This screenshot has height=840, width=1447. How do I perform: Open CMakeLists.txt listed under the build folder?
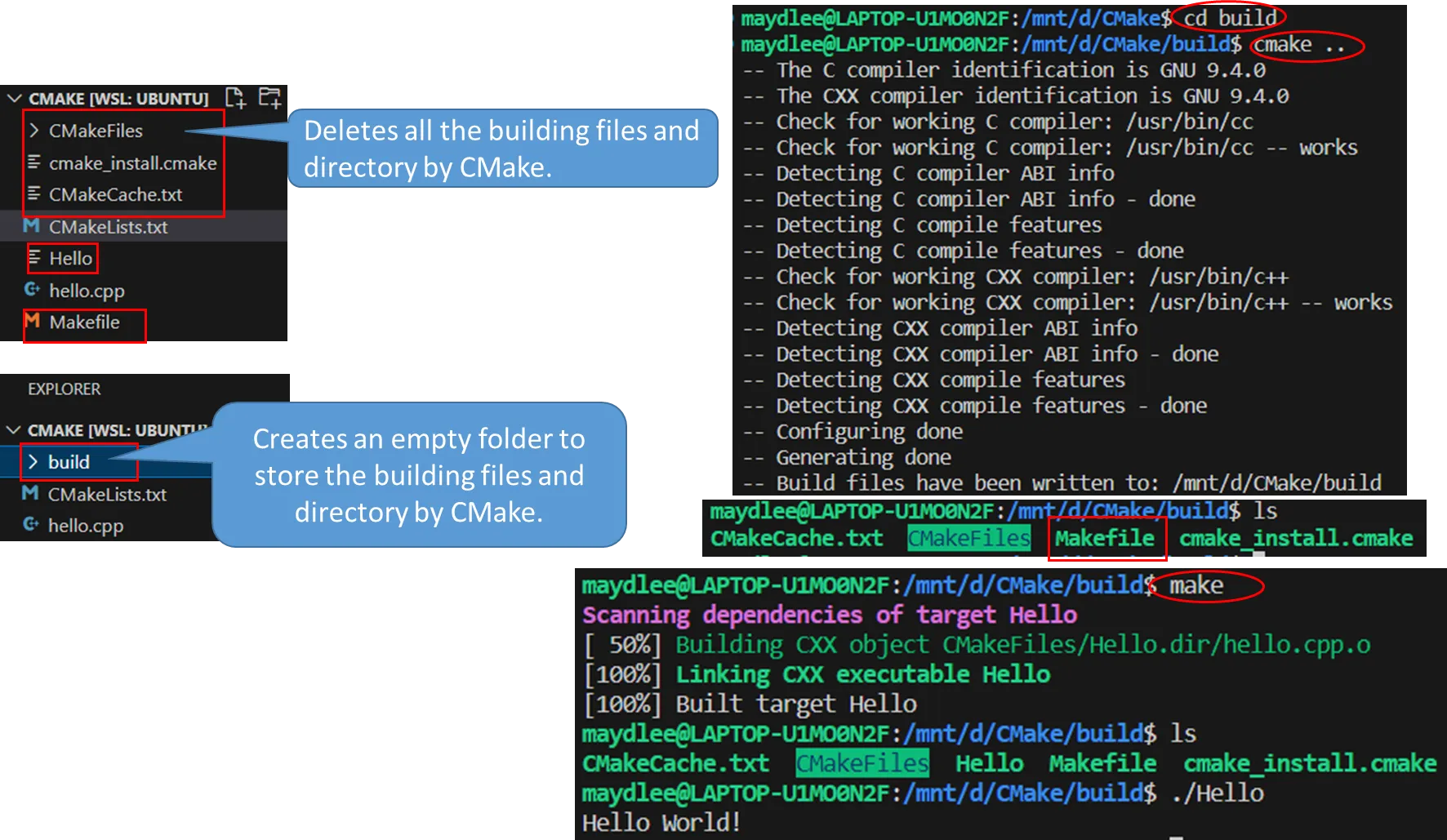point(107,495)
